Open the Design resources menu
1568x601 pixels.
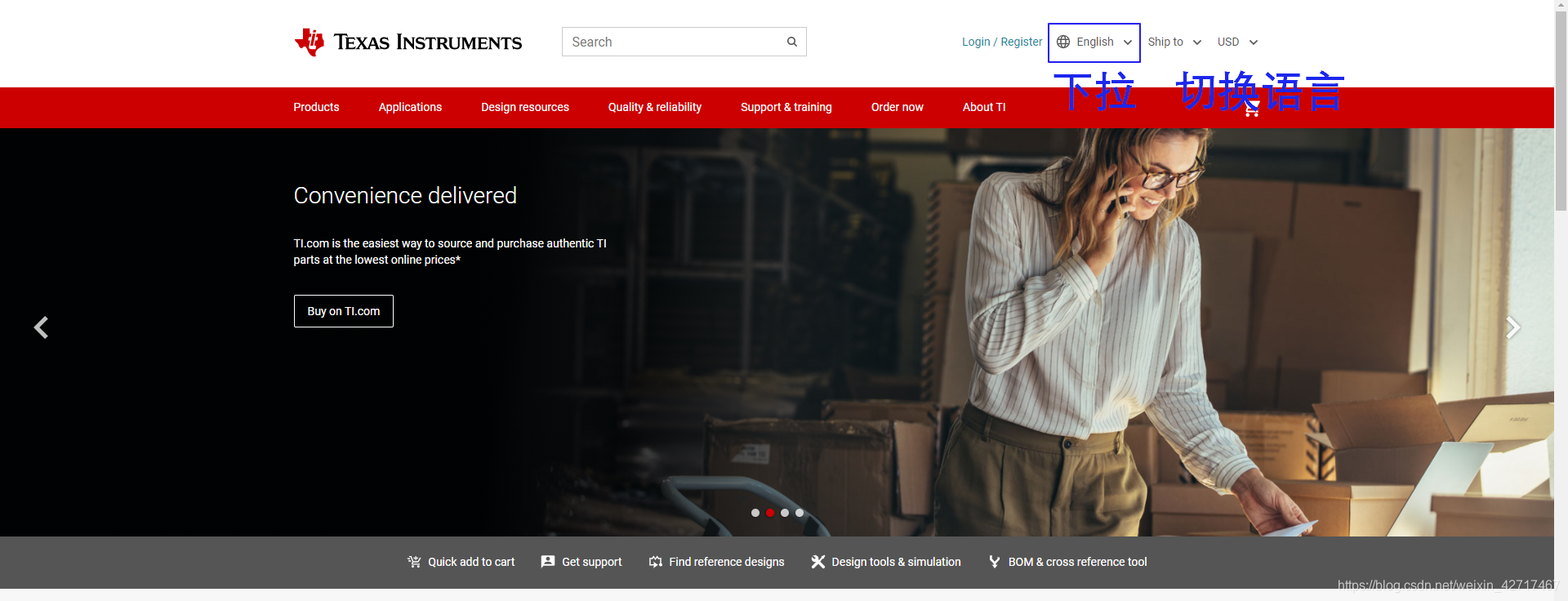point(525,107)
